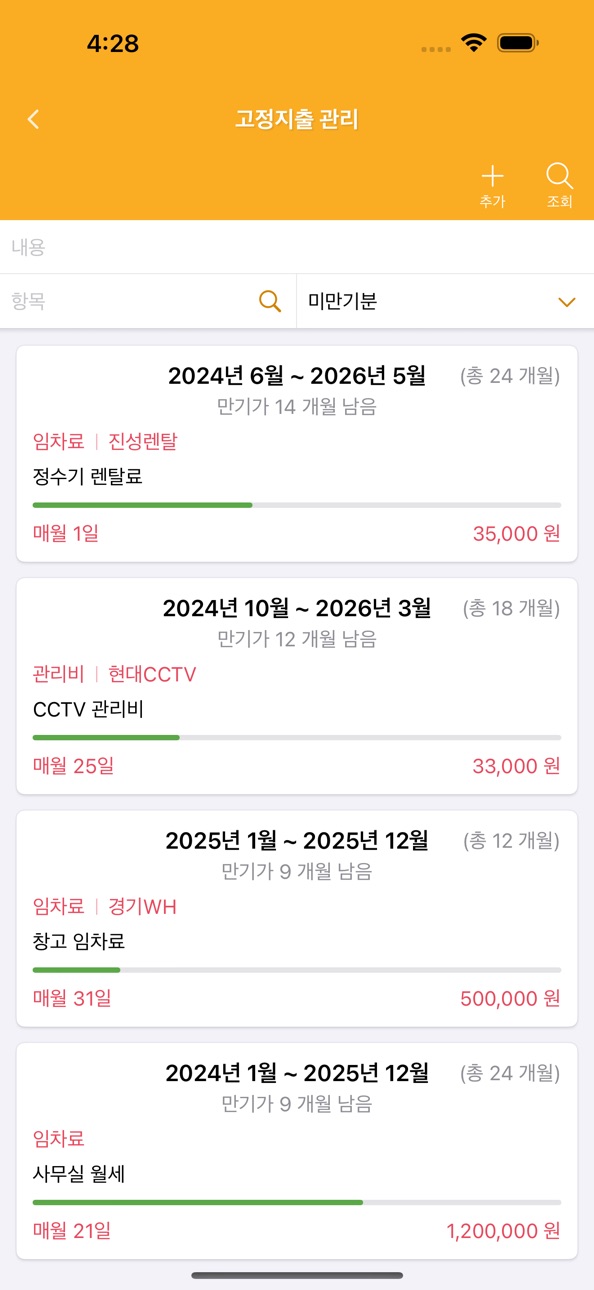
Task: Open the 미만기분 filter selector
Action: 445,301
